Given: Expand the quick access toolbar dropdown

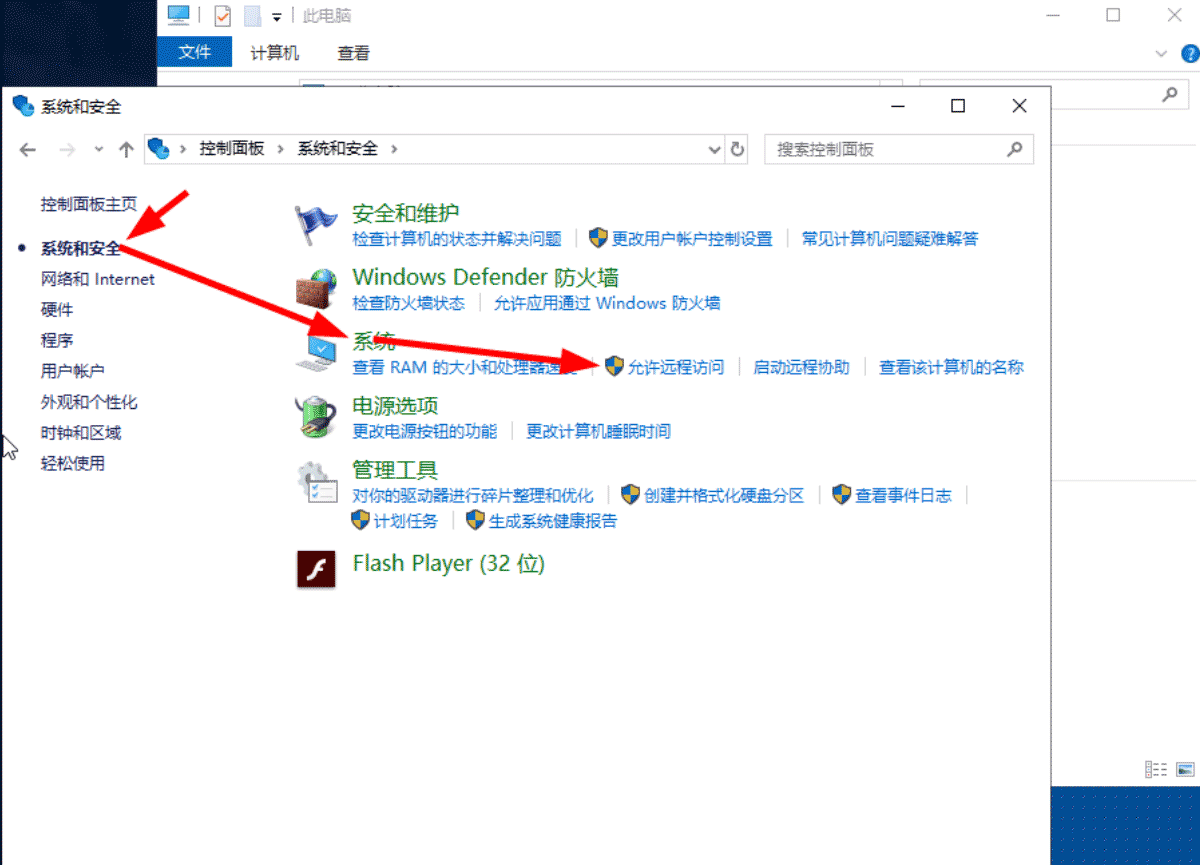Looking at the screenshot, I should tap(276, 17).
